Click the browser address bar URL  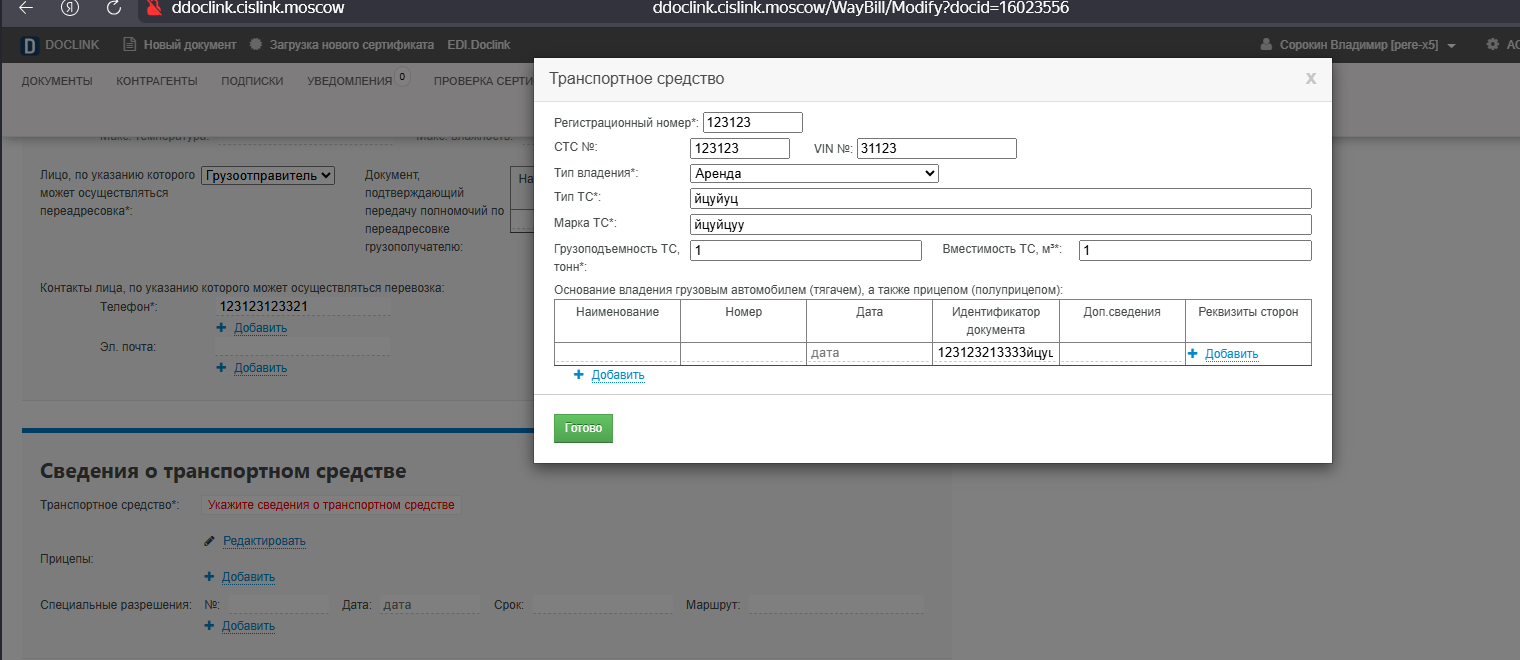pos(860,8)
